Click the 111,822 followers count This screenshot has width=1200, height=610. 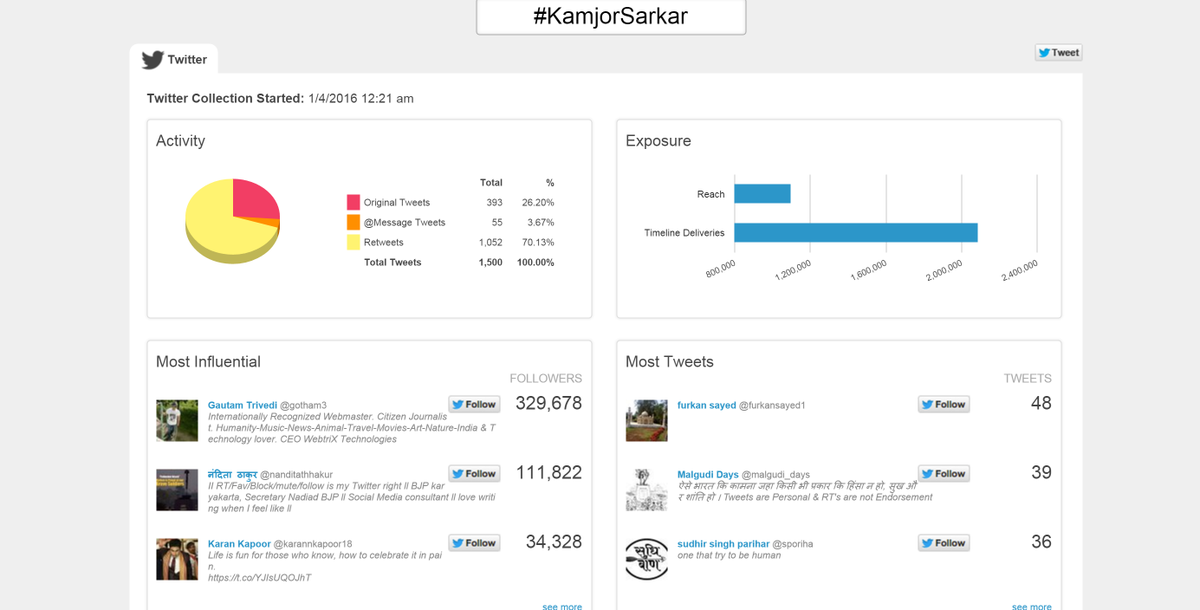tap(549, 472)
